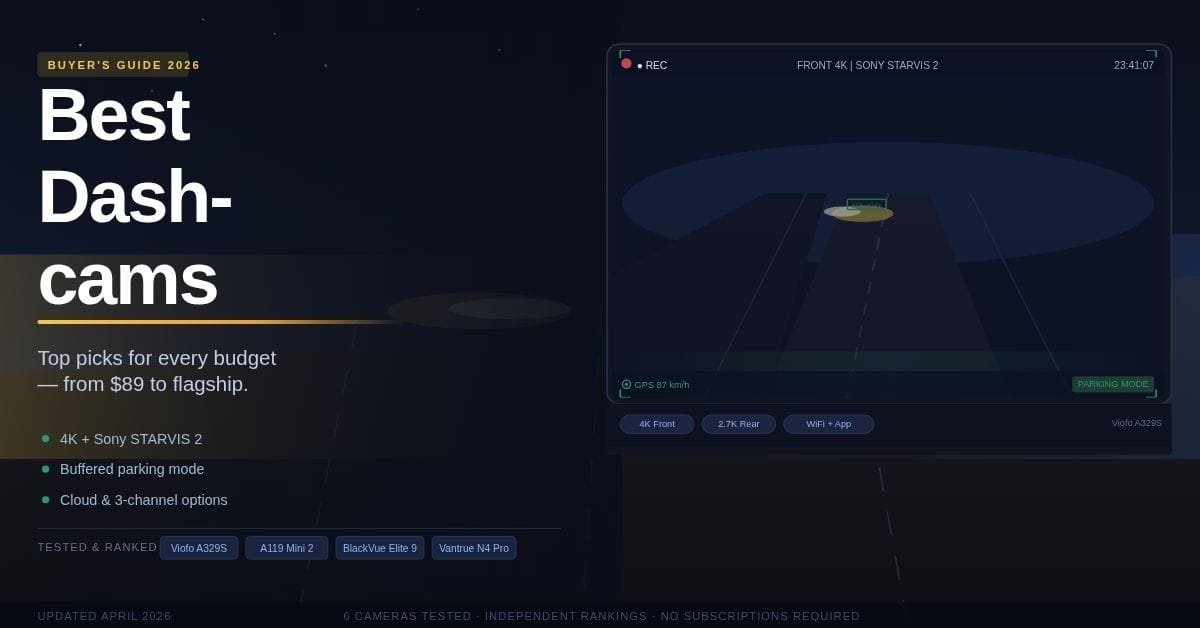Click the BUYER'S GUIDE 2026 badge
The width and height of the screenshot is (1200, 628).
pyautogui.click(x=113, y=65)
